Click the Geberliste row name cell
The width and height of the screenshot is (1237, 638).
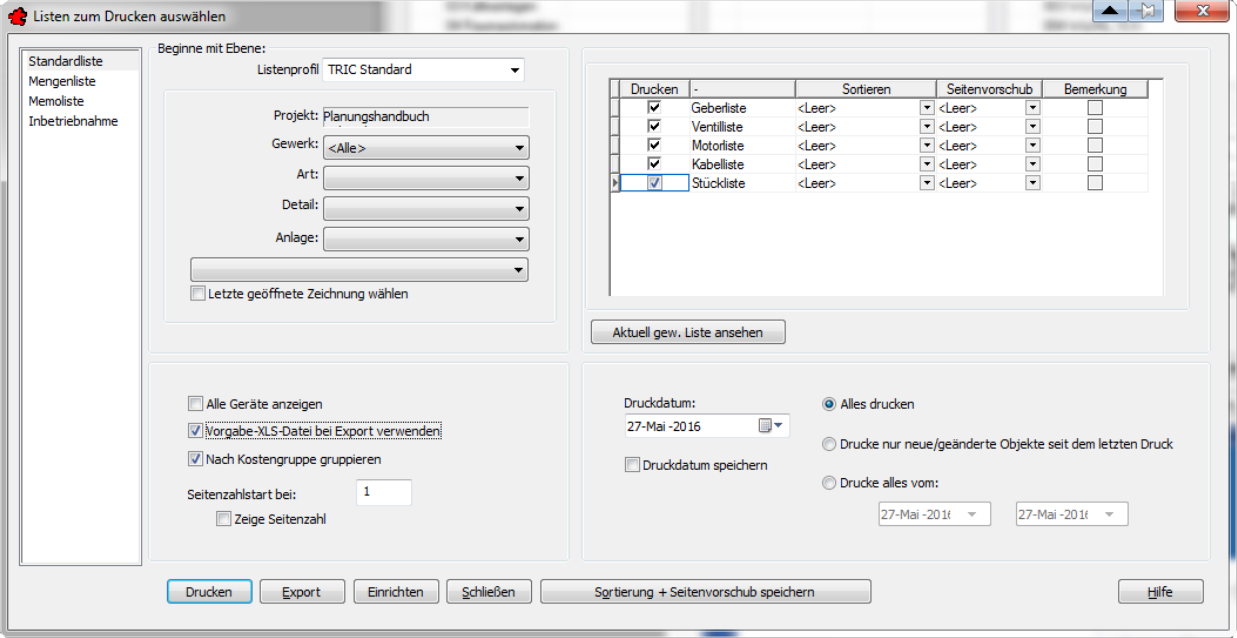(742, 108)
